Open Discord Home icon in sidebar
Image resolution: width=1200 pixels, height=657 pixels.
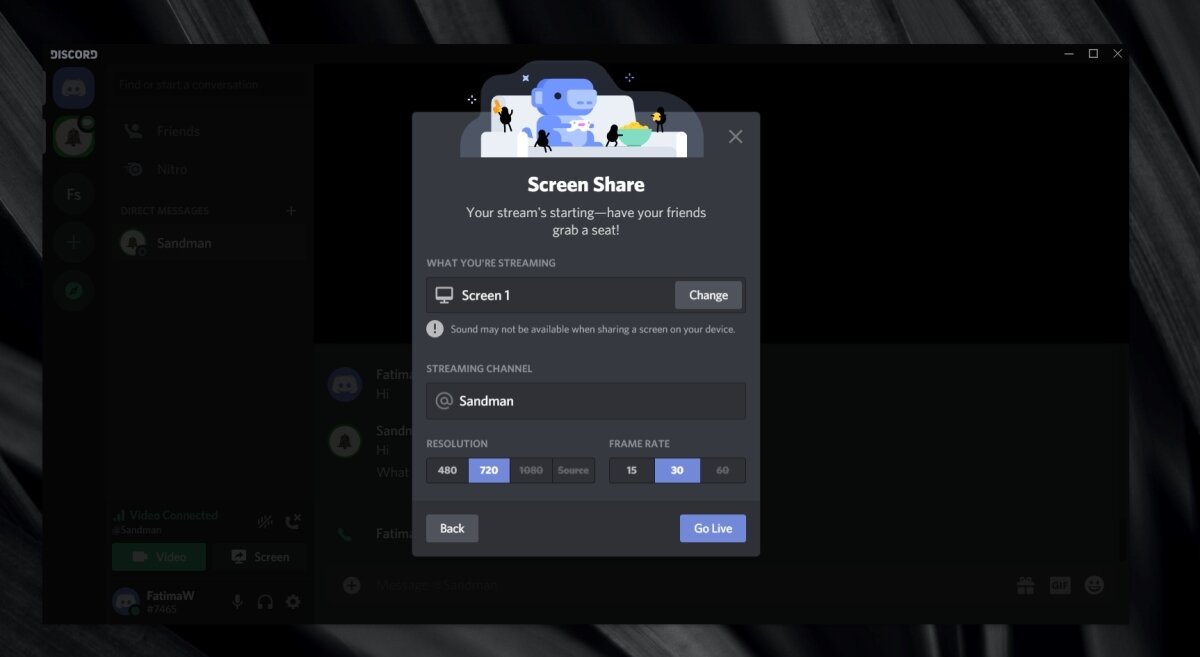74,89
